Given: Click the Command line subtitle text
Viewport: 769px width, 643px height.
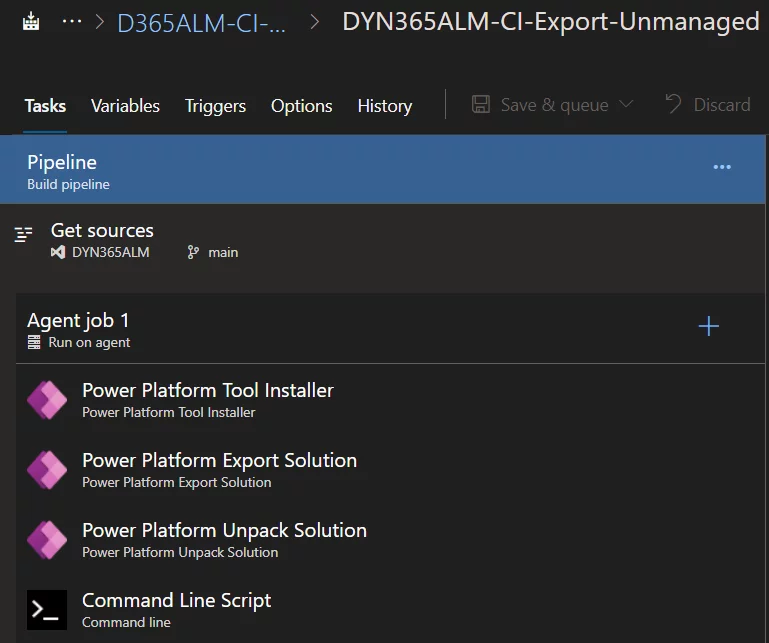Looking at the screenshot, I should 127,622.
